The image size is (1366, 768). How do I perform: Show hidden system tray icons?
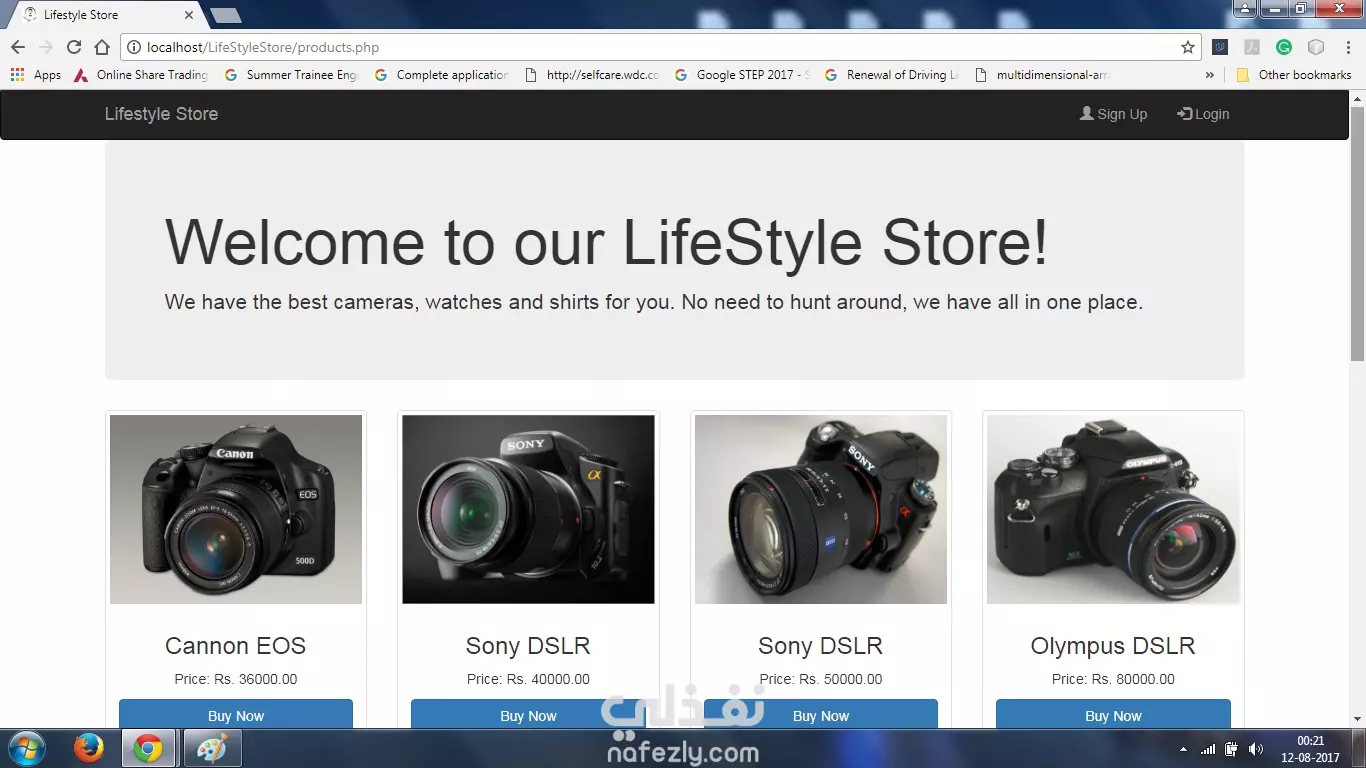click(x=1184, y=749)
